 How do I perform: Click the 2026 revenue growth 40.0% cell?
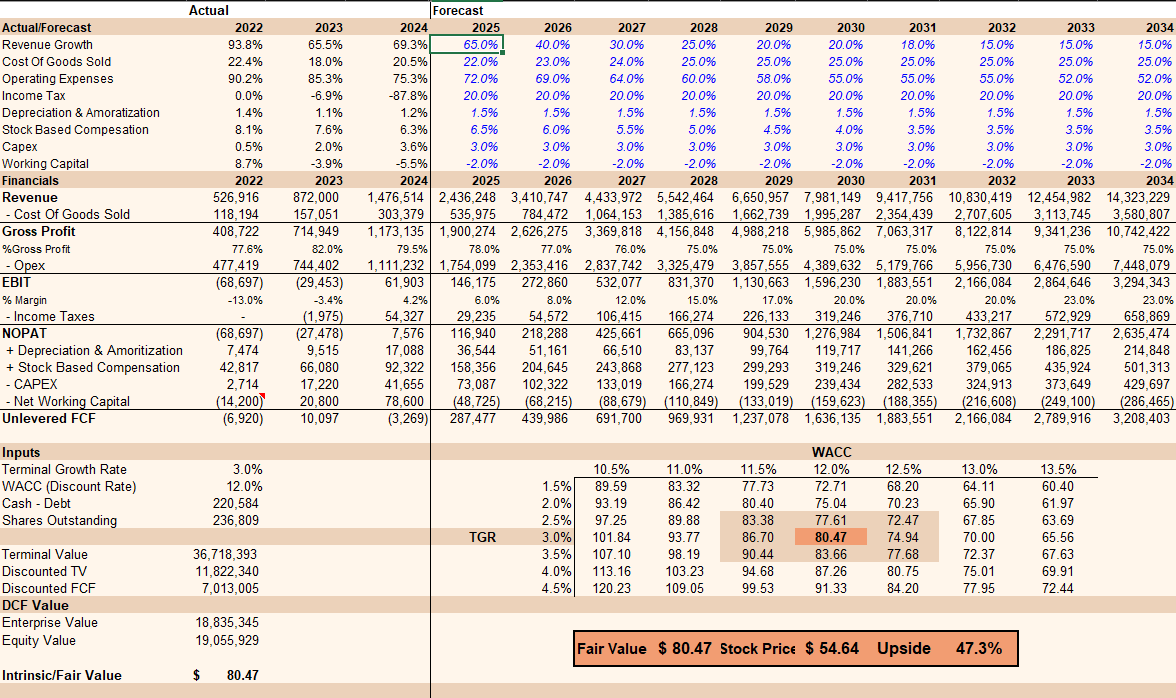click(x=552, y=45)
